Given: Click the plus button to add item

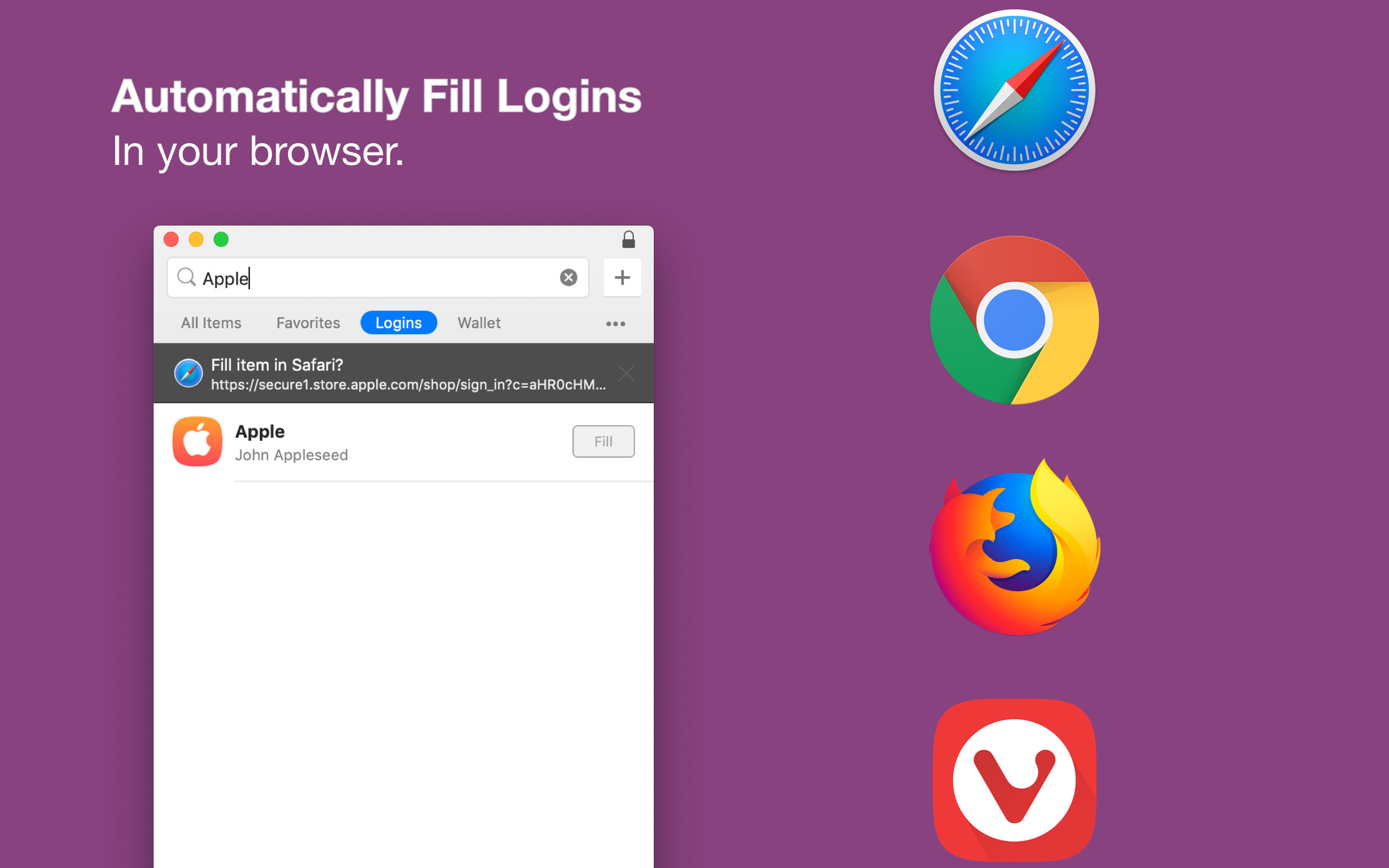Looking at the screenshot, I should pos(622,278).
